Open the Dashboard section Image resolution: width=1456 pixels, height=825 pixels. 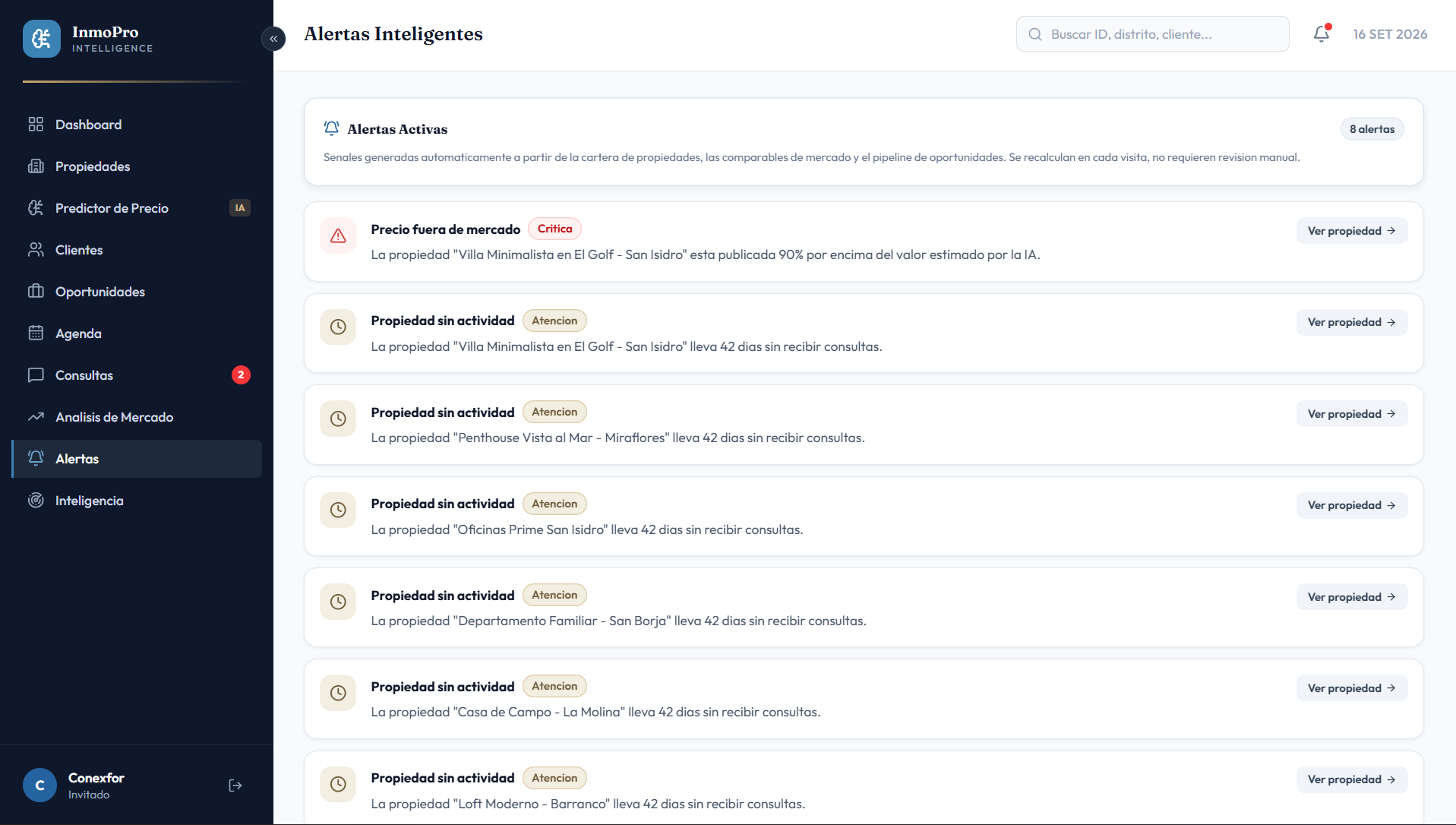137,125
